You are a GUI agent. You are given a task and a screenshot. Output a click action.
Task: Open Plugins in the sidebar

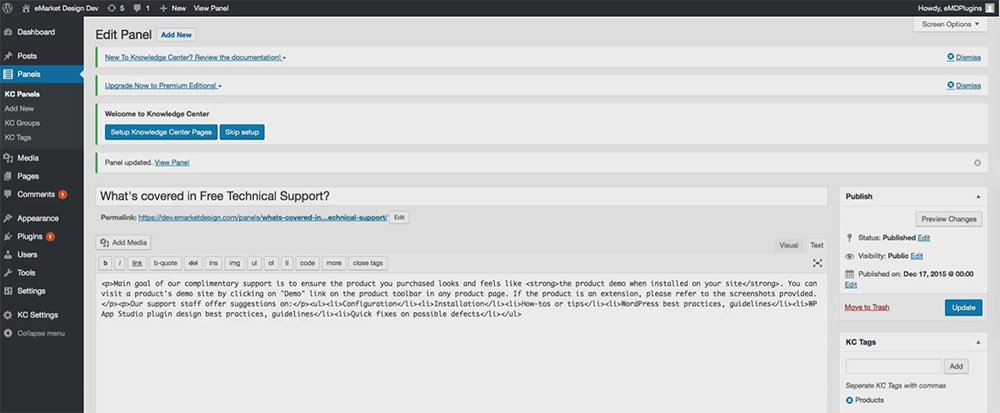pyautogui.click(x=30, y=236)
